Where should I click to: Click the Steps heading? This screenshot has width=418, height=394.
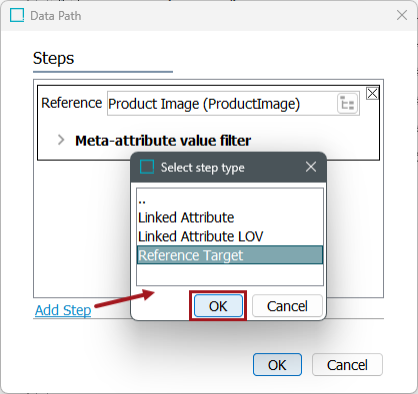click(x=53, y=58)
